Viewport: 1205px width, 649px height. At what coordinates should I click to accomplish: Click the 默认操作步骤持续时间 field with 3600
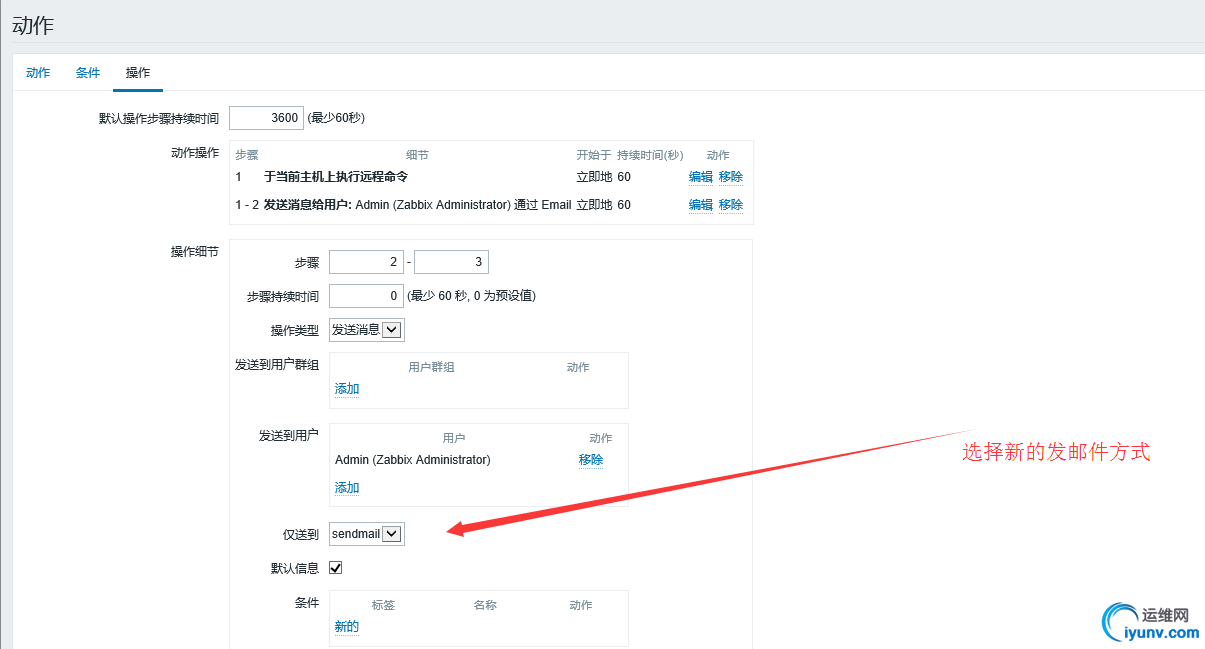(266, 118)
